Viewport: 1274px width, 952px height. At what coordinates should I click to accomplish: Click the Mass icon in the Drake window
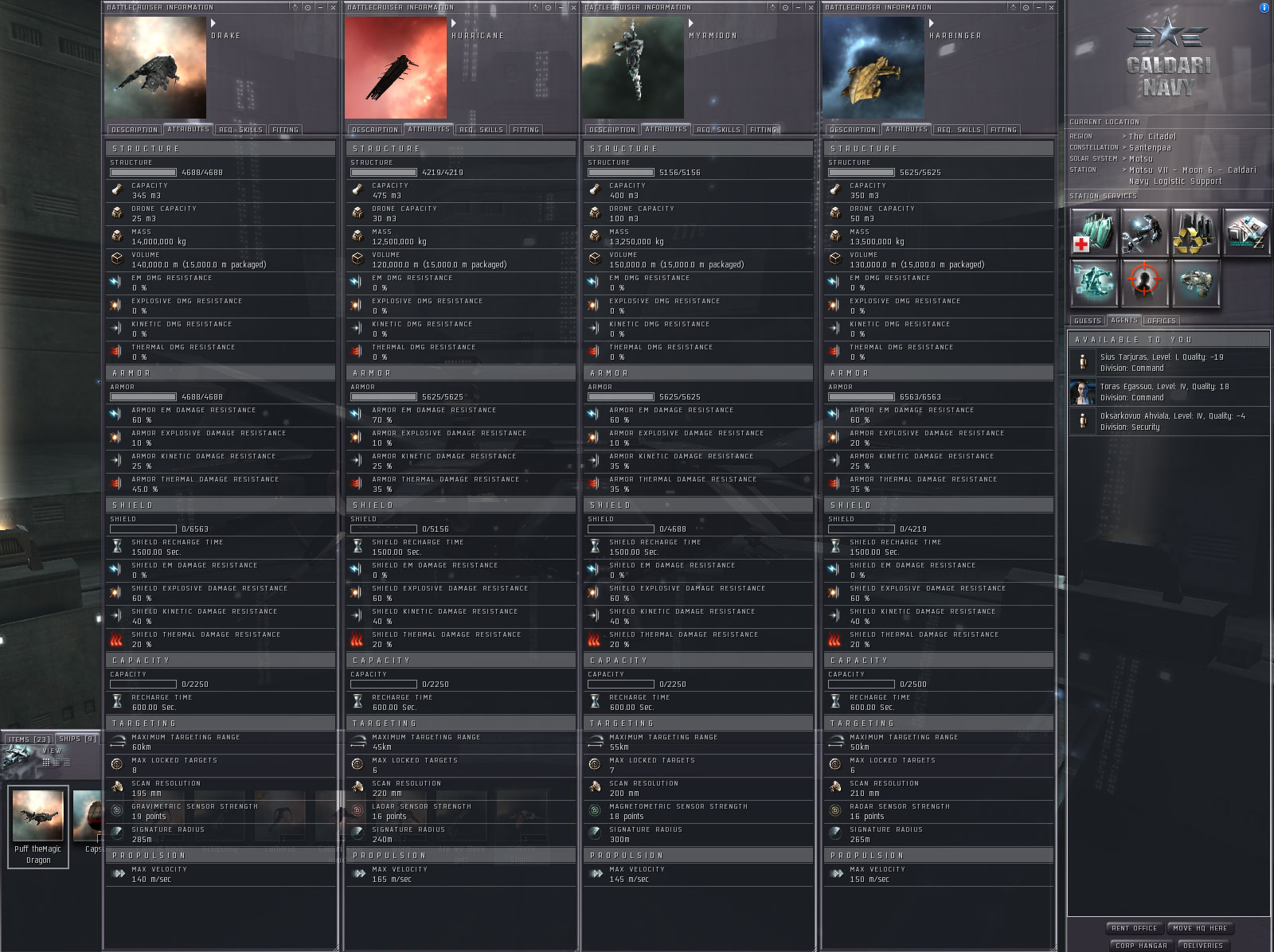(117, 236)
